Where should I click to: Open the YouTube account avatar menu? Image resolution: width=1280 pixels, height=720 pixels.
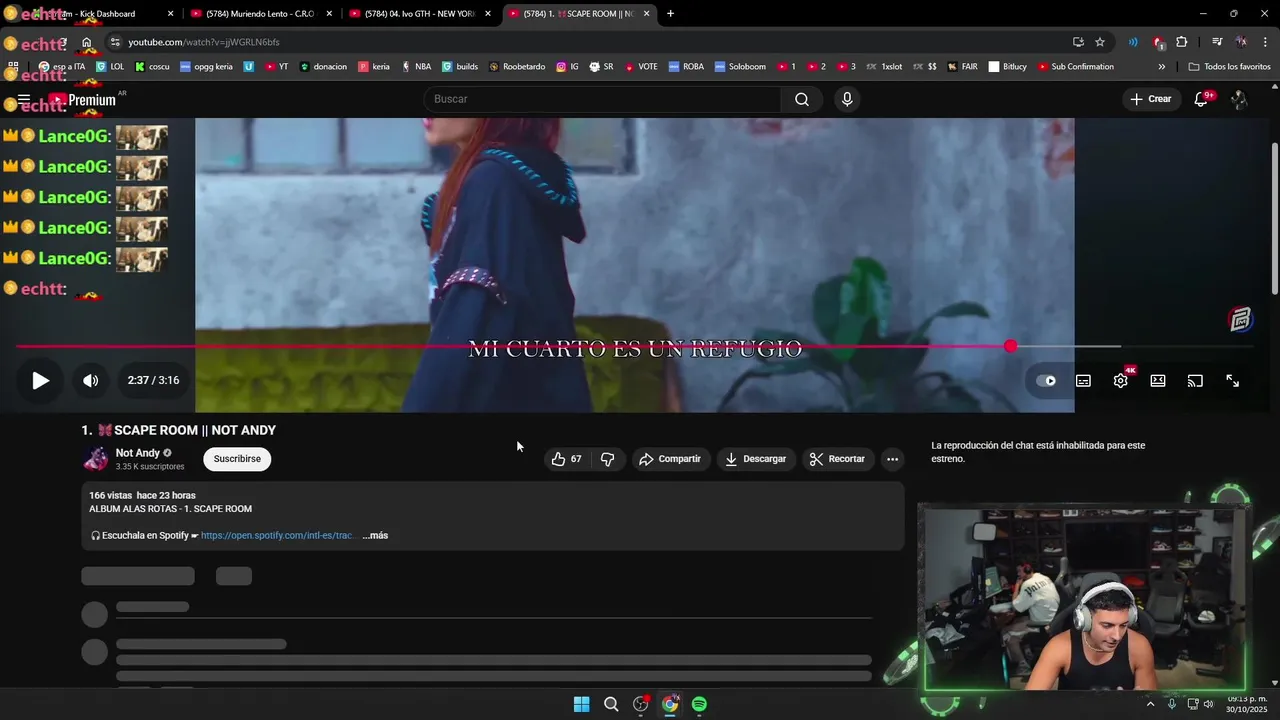pyautogui.click(x=1239, y=99)
